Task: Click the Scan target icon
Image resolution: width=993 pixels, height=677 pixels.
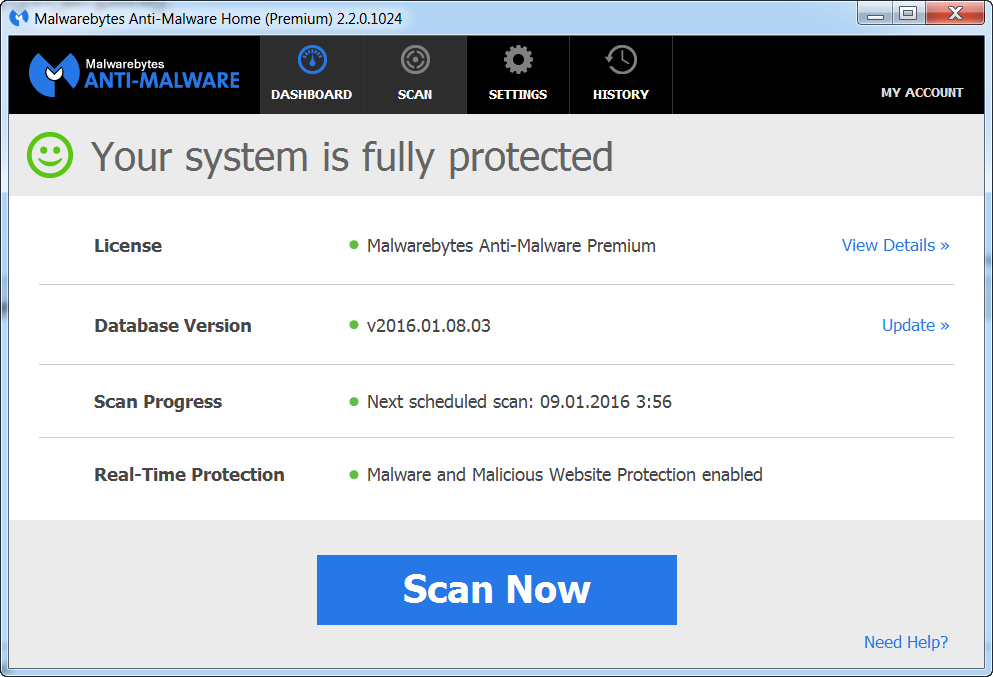Action: click(415, 60)
